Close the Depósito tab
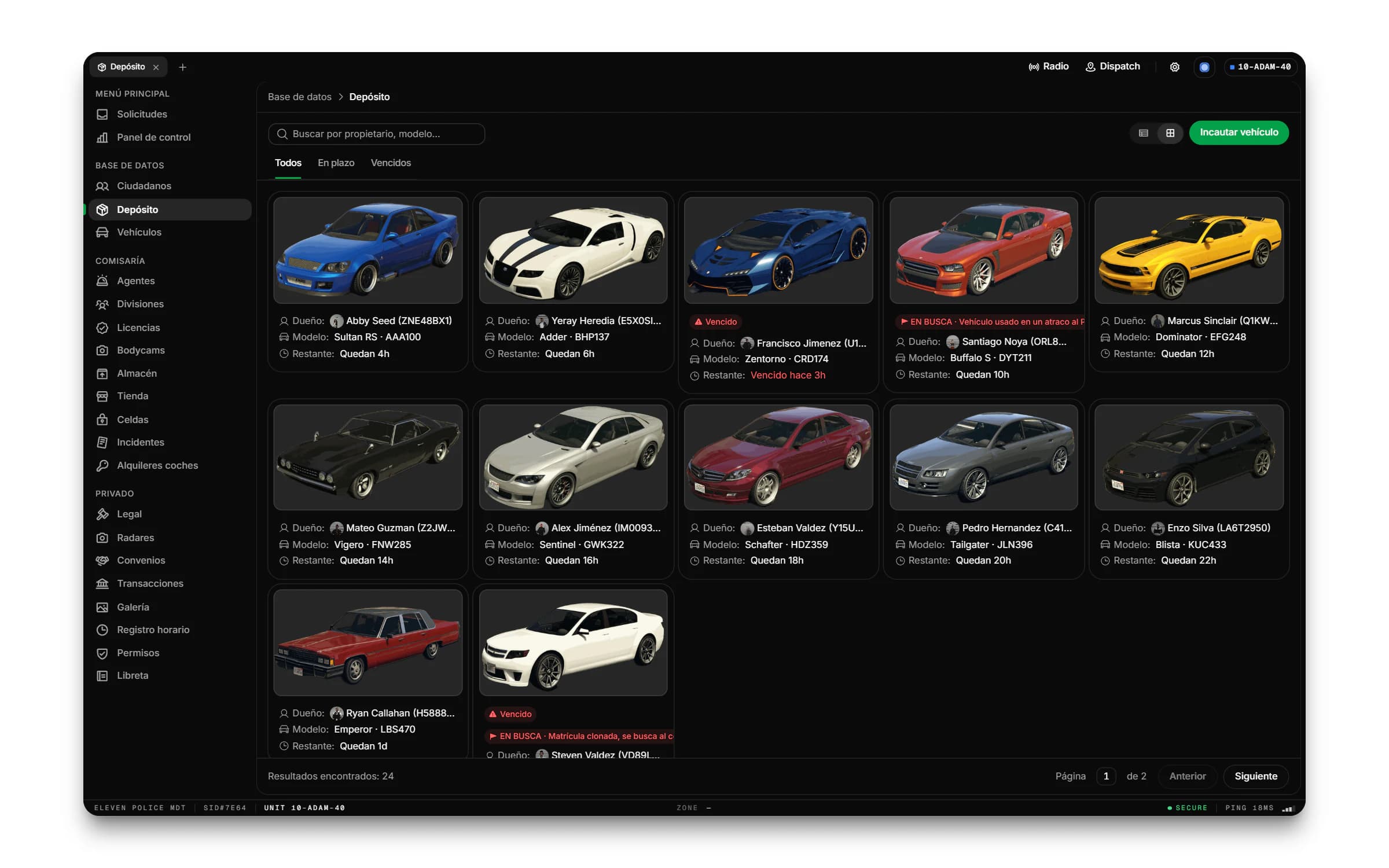 156,67
